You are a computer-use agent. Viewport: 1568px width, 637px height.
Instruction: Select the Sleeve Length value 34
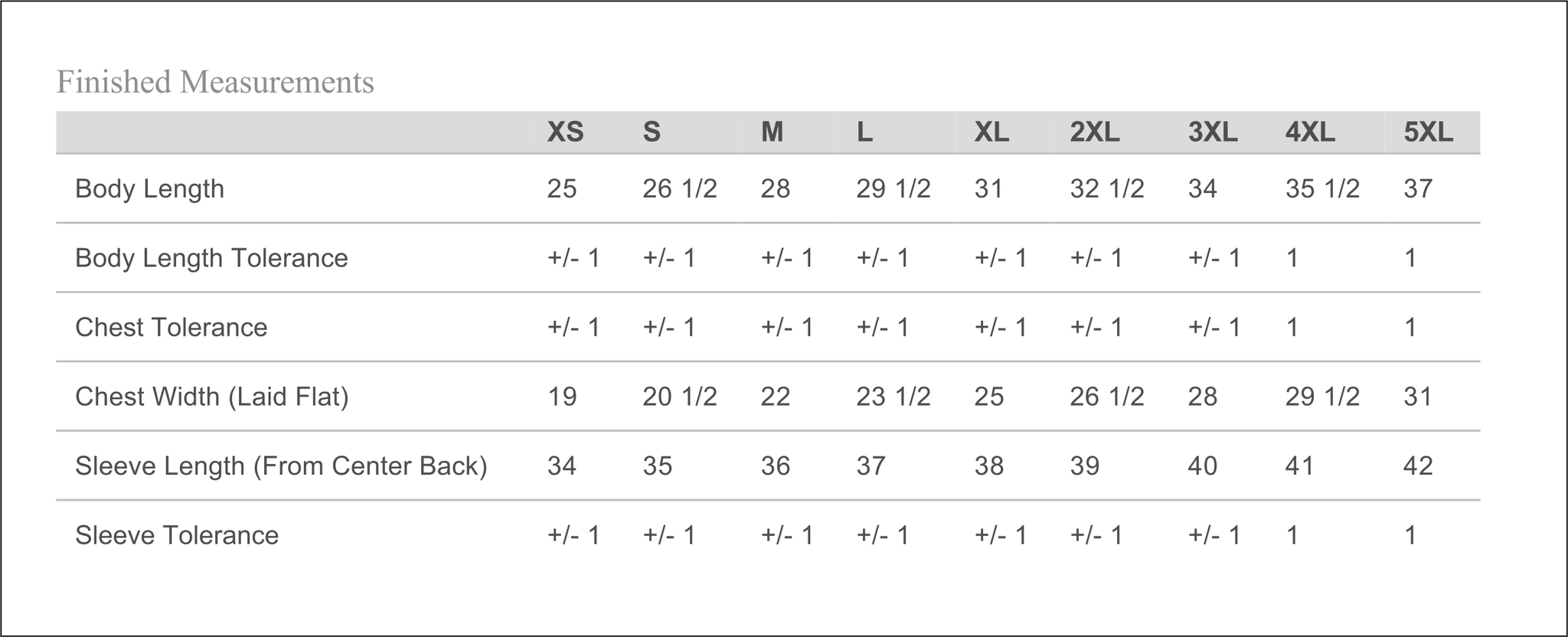tap(562, 465)
